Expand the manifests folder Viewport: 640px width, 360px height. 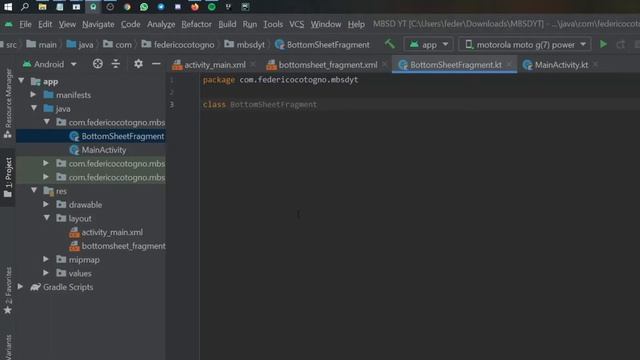pyautogui.click(x=33, y=95)
